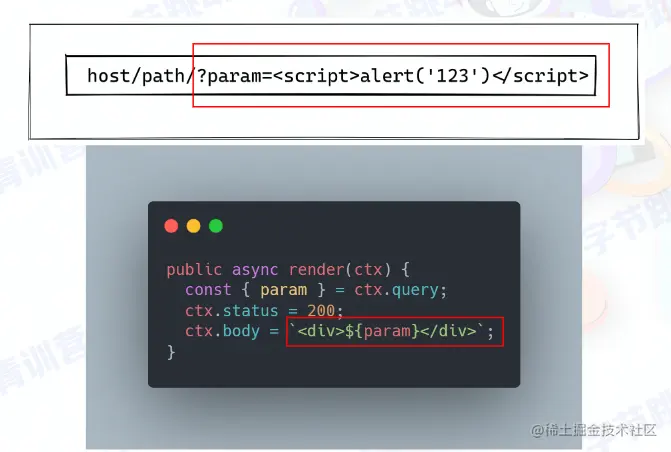Screen dimensions: 671x452
Task: Click the yellow minimize dot in code window
Action: click(x=193, y=226)
